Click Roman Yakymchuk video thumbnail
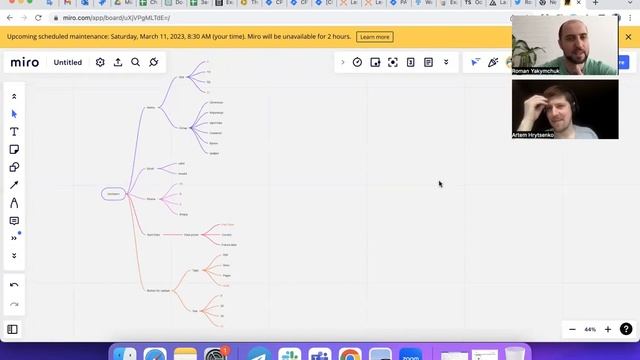This screenshot has width=640, height=360. point(565,45)
